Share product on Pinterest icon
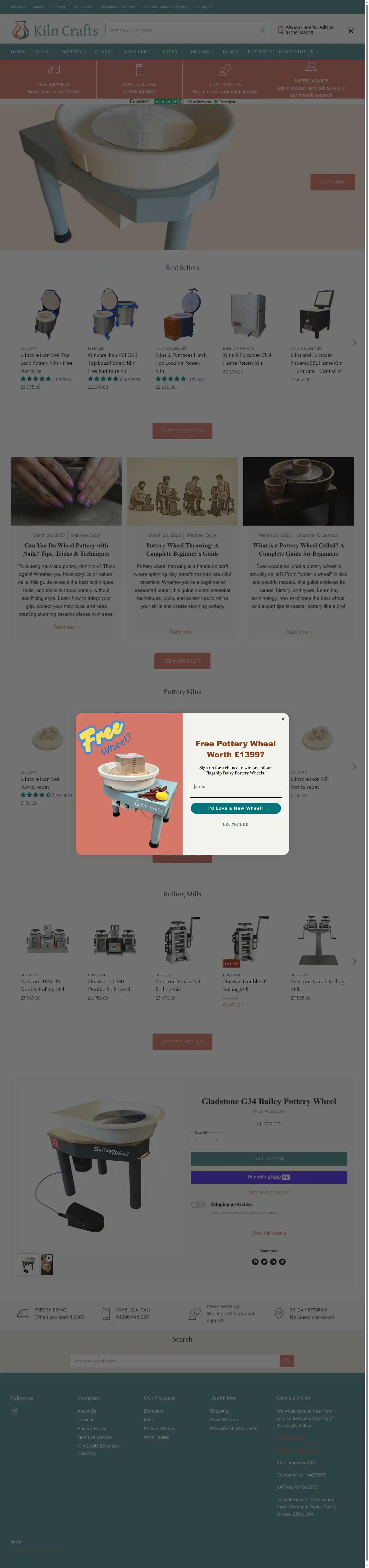Screen dimensions: 369x1568 coord(283,1262)
